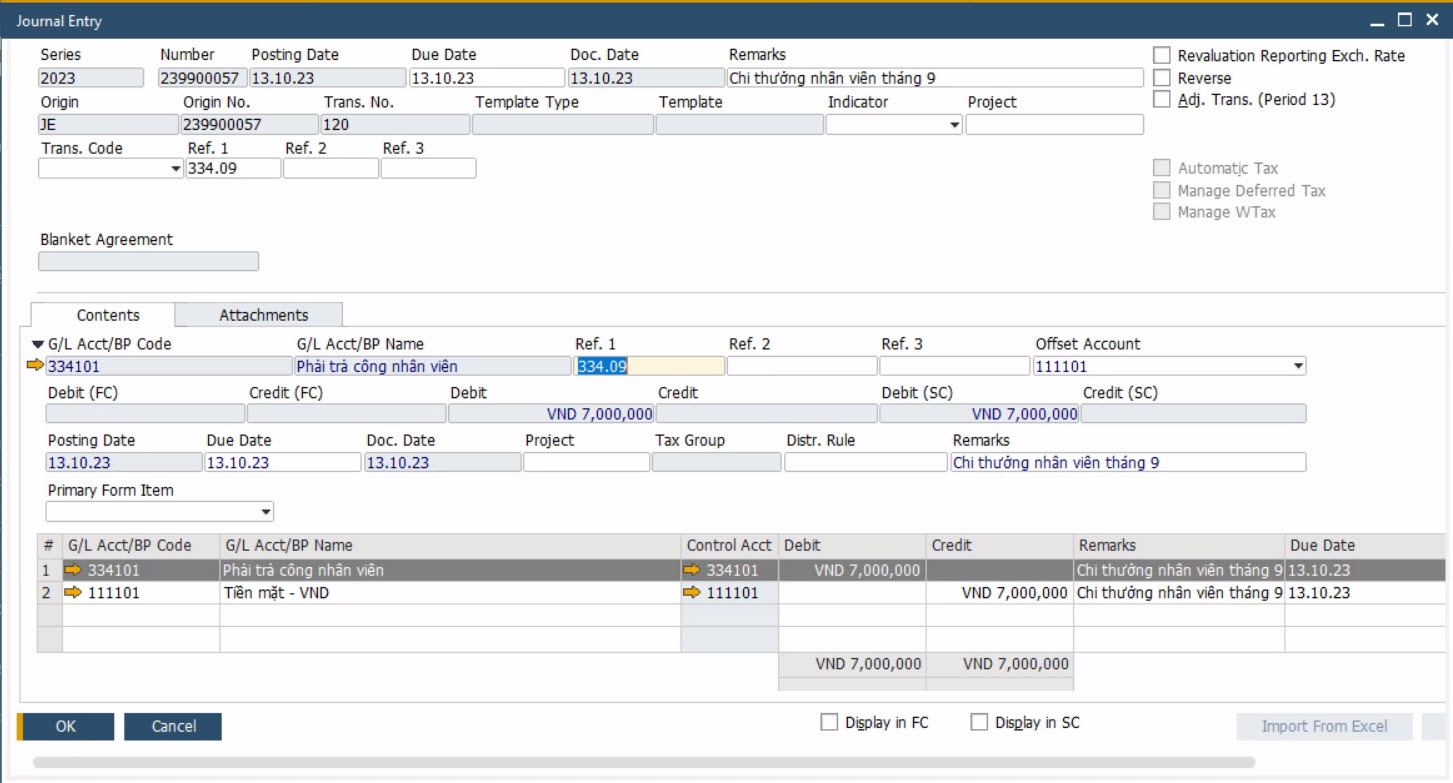Follow link arrow for account 111101 in row 2

73,593
